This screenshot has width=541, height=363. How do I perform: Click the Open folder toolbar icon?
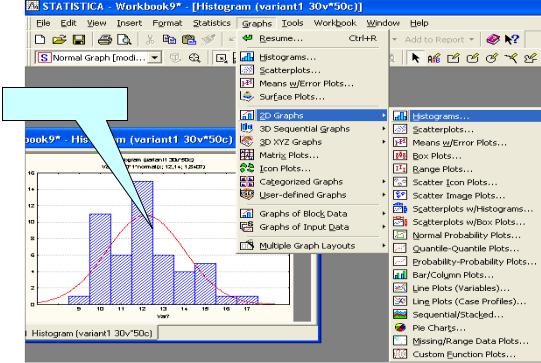[59, 40]
